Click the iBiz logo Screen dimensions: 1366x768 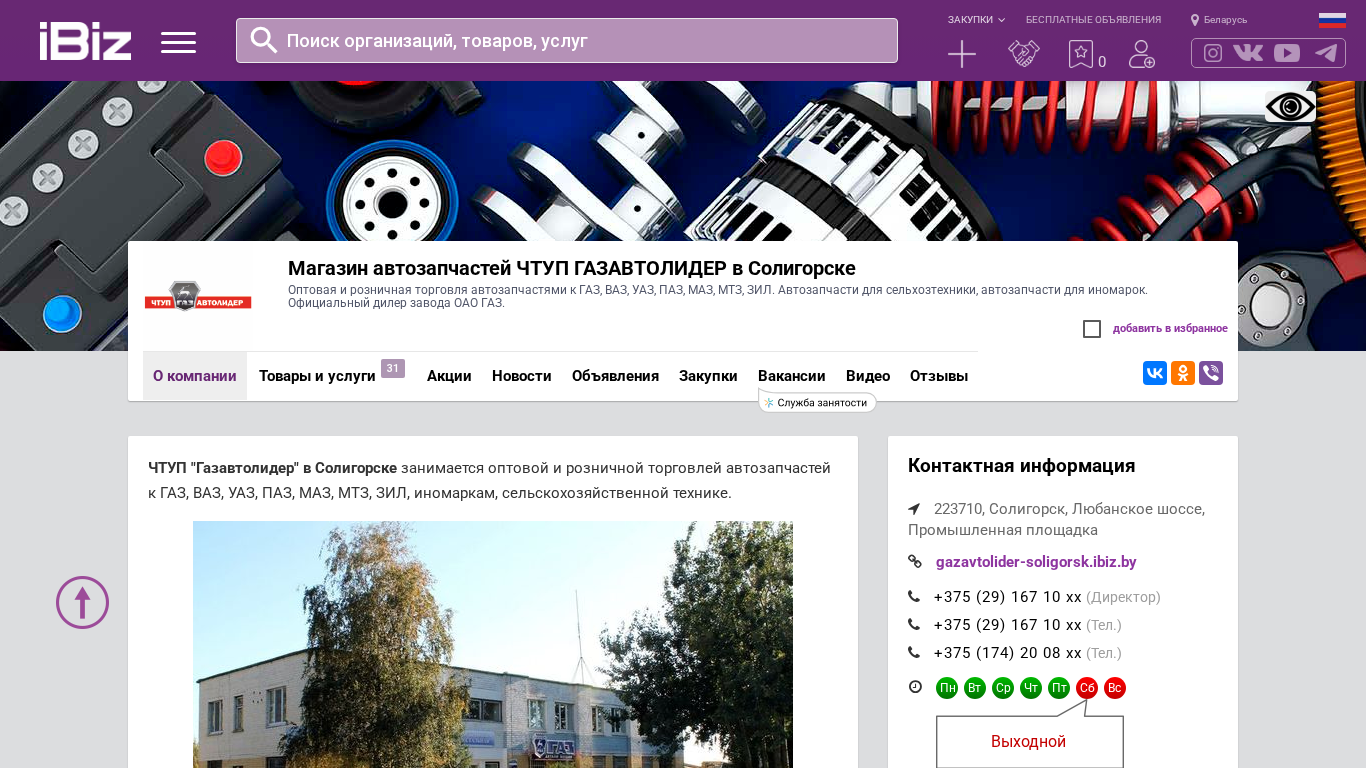coord(85,41)
